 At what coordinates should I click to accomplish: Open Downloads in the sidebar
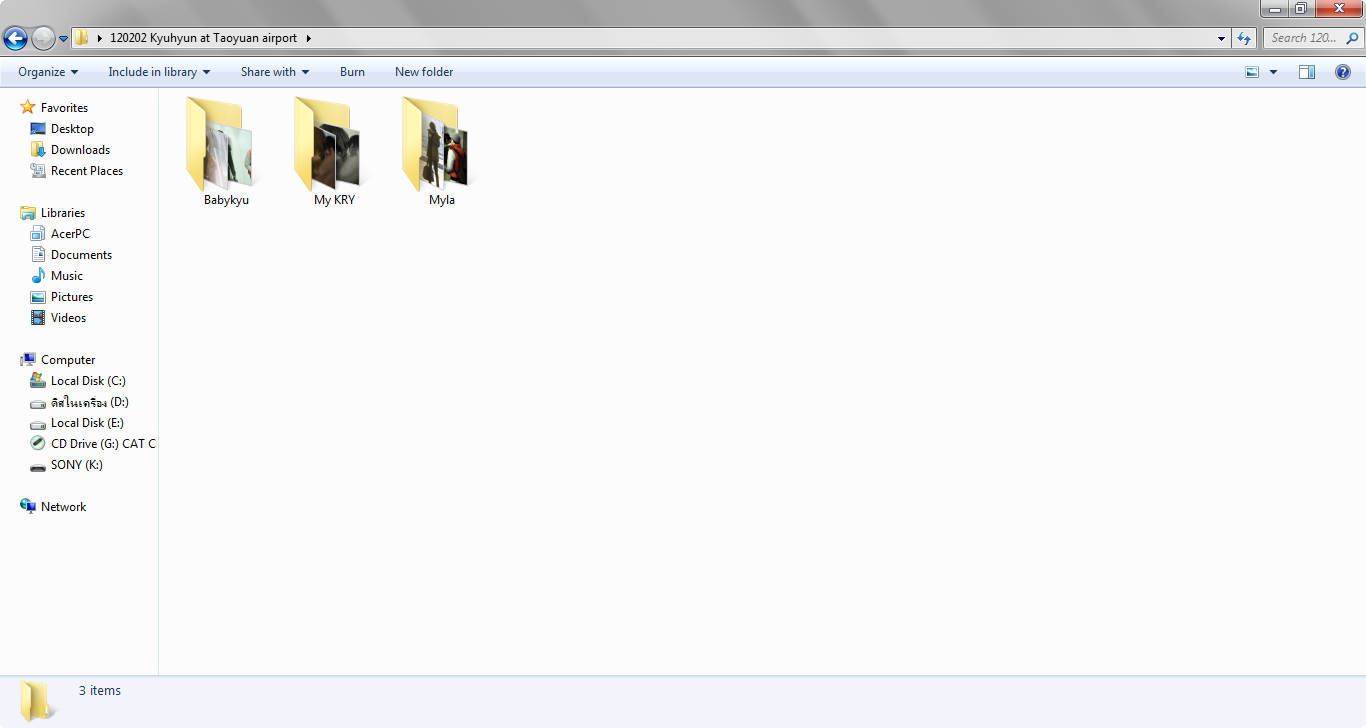[x=80, y=150]
